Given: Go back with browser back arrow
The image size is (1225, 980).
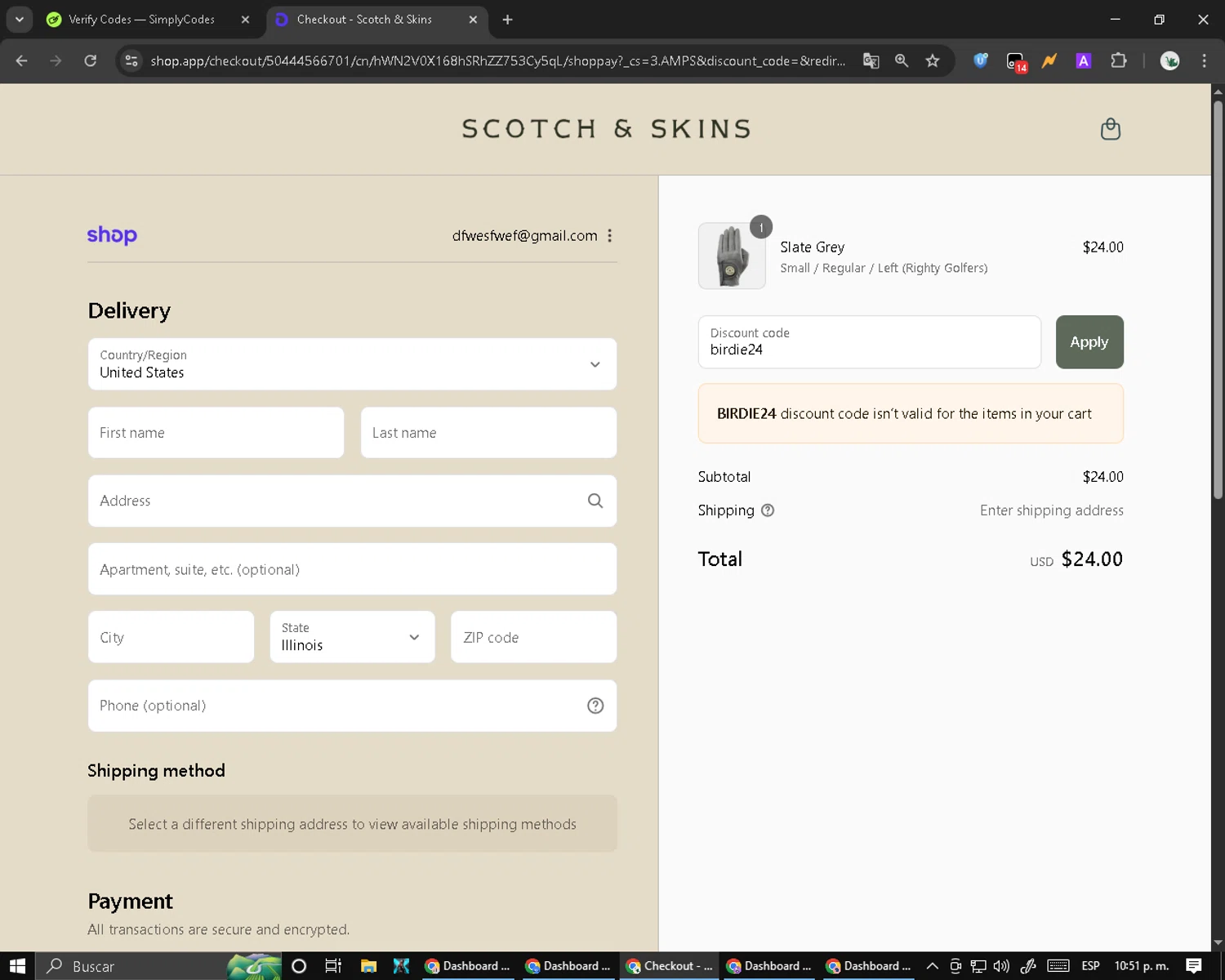Looking at the screenshot, I should click(x=22, y=60).
